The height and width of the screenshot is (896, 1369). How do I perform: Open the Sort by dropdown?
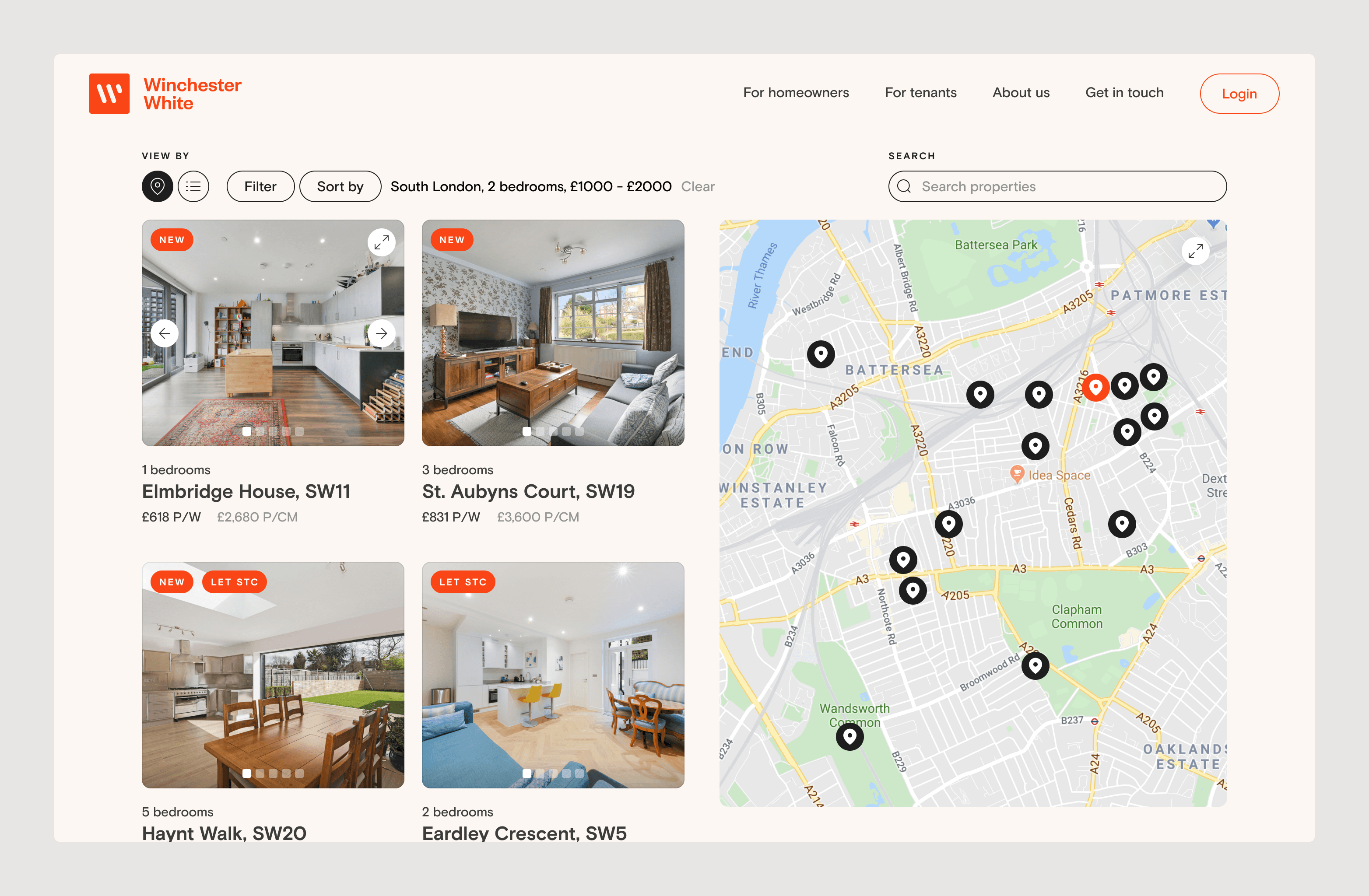pyautogui.click(x=340, y=186)
